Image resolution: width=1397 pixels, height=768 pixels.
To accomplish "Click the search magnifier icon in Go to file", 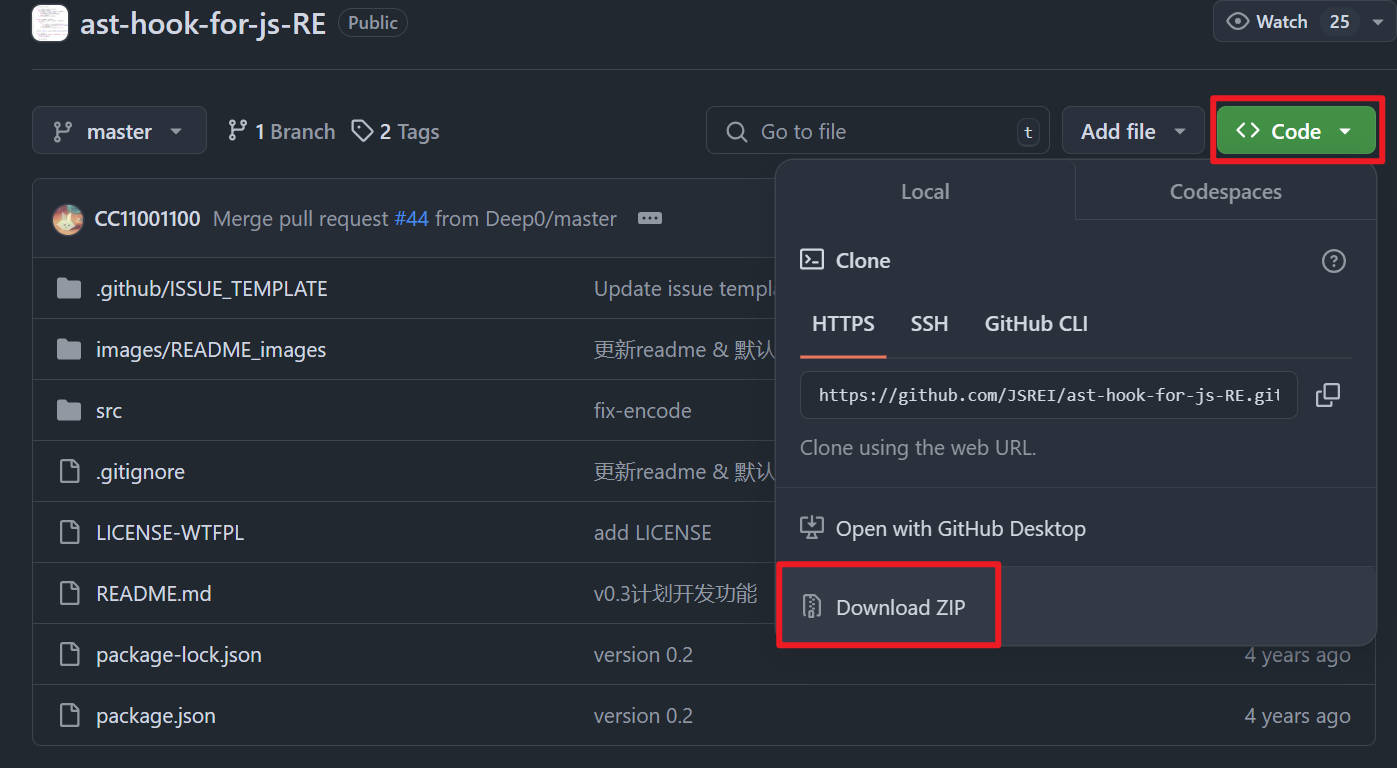I will [737, 131].
